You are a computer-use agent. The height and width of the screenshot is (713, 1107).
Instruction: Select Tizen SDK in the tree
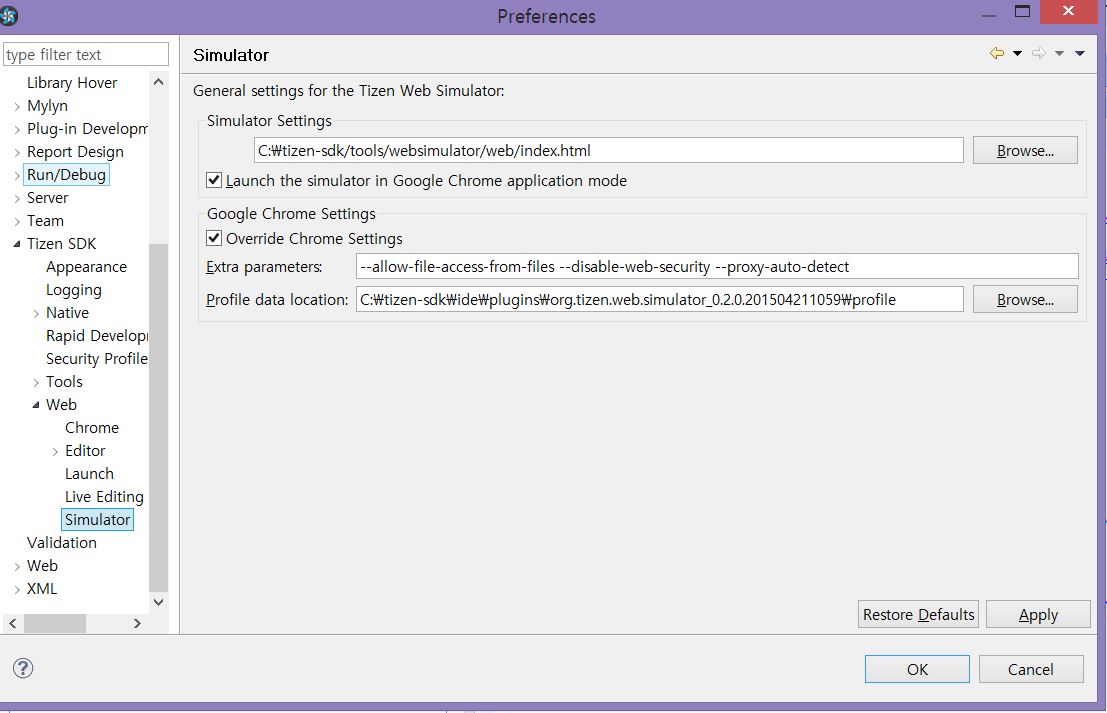tap(61, 244)
